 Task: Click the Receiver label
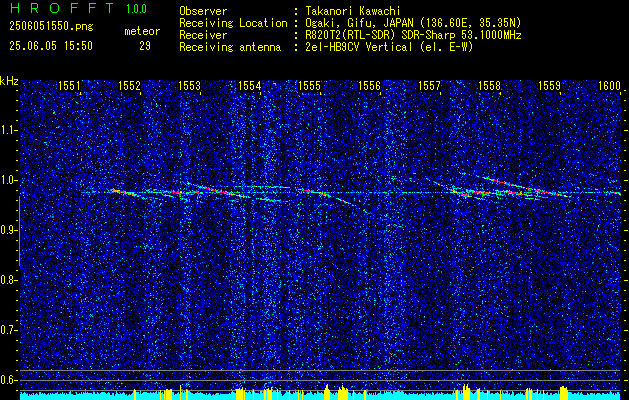click(x=203, y=35)
